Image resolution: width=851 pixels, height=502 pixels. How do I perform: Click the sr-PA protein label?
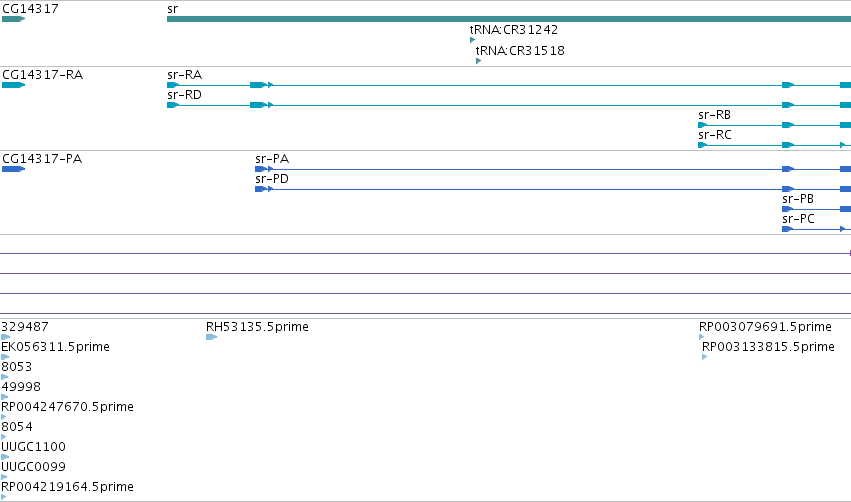coord(272,158)
